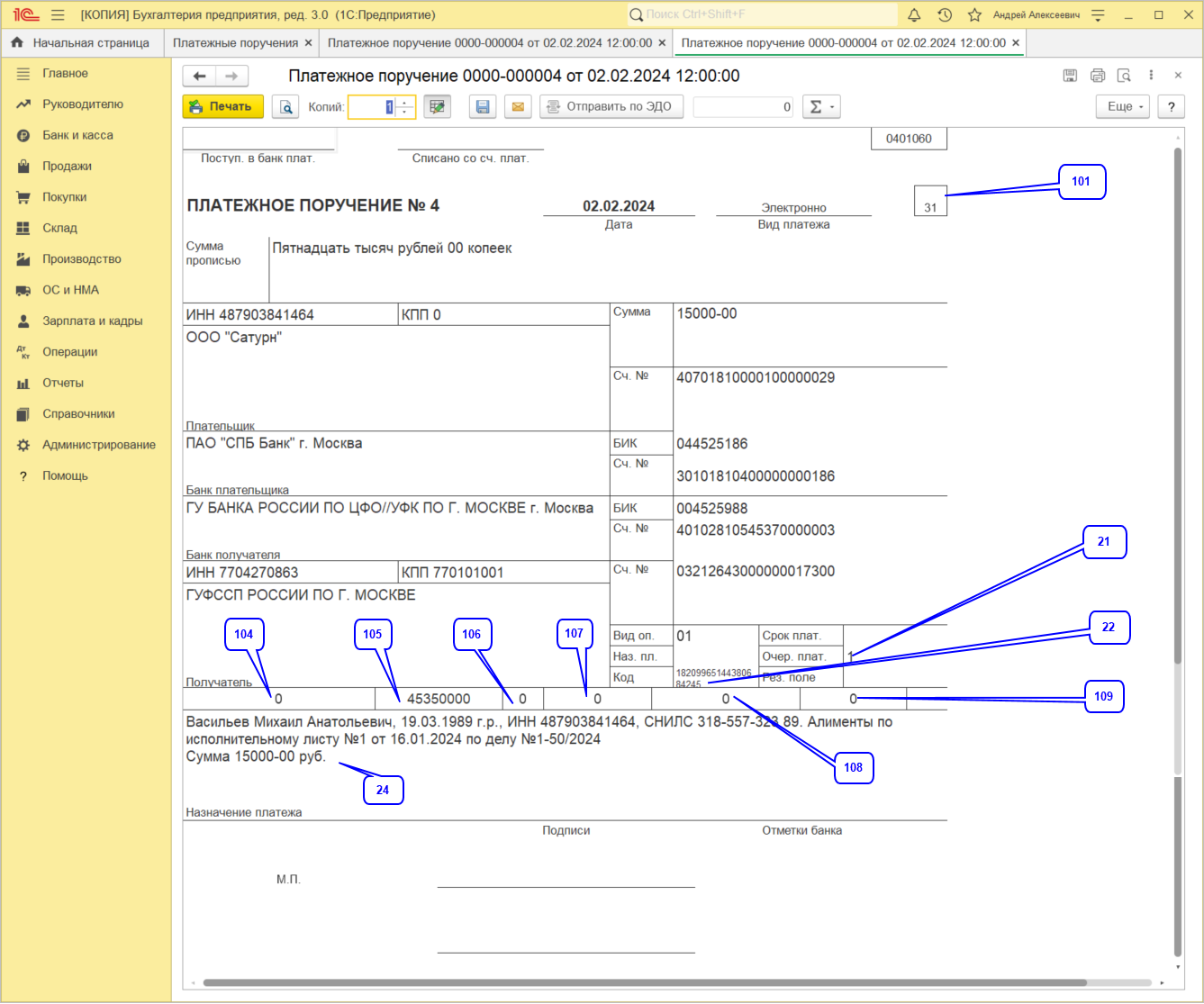Select recipient INN 7704270863
The image size is (1204, 1004).
pyautogui.click(x=242, y=572)
